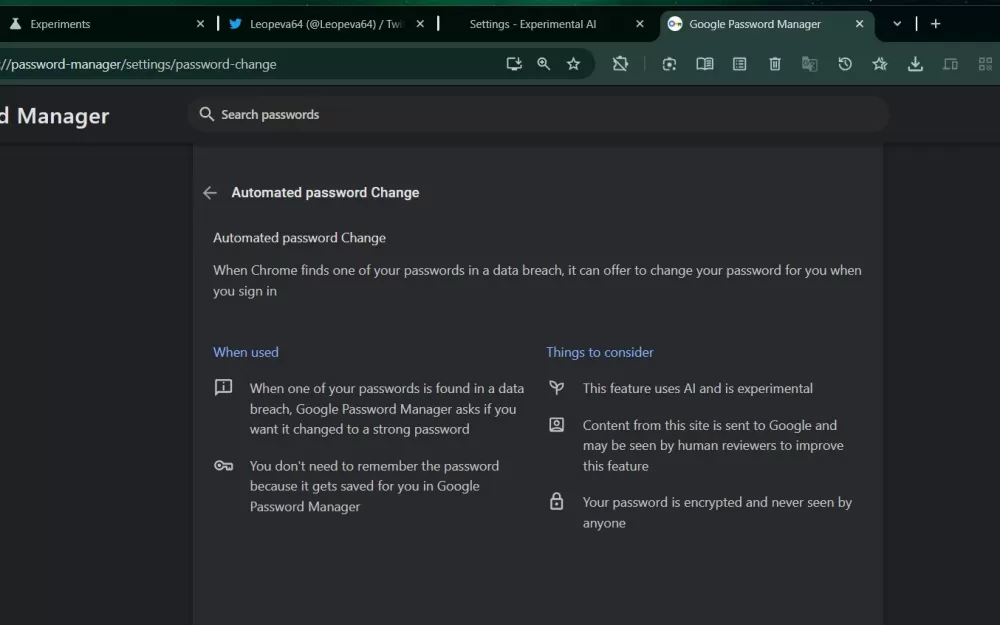Click the devices toolbar icon
This screenshot has width=1000, height=625.
(950, 64)
